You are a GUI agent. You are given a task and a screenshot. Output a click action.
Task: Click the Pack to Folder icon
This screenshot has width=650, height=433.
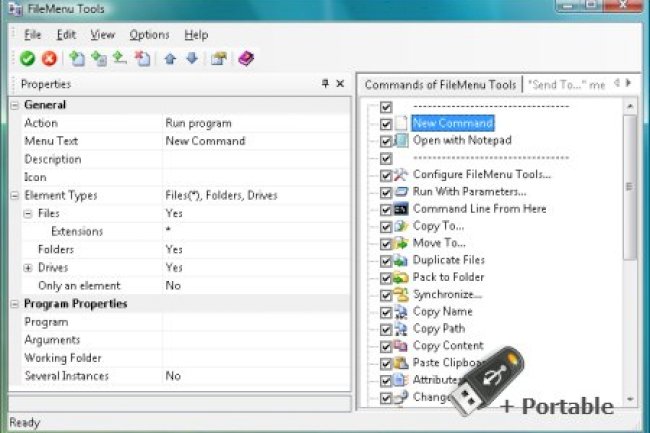pyautogui.click(x=401, y=277)
